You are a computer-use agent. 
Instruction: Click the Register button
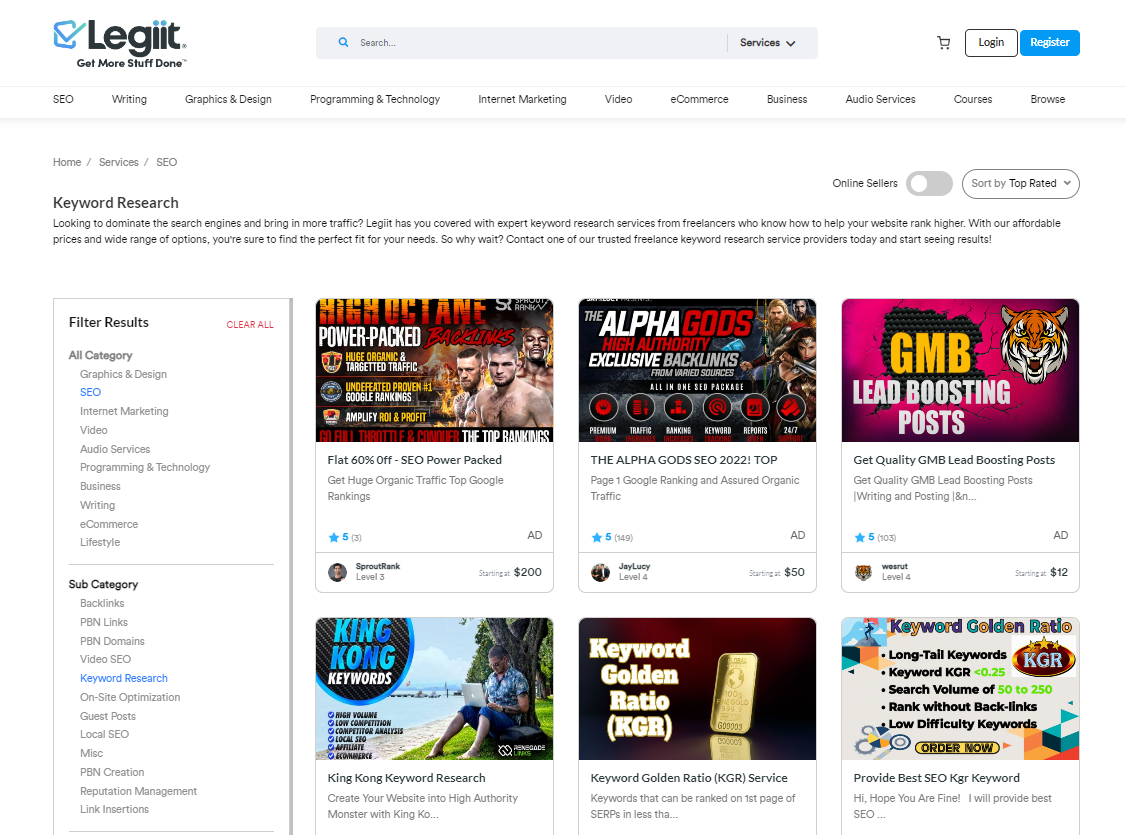[x=1050, y=42]
